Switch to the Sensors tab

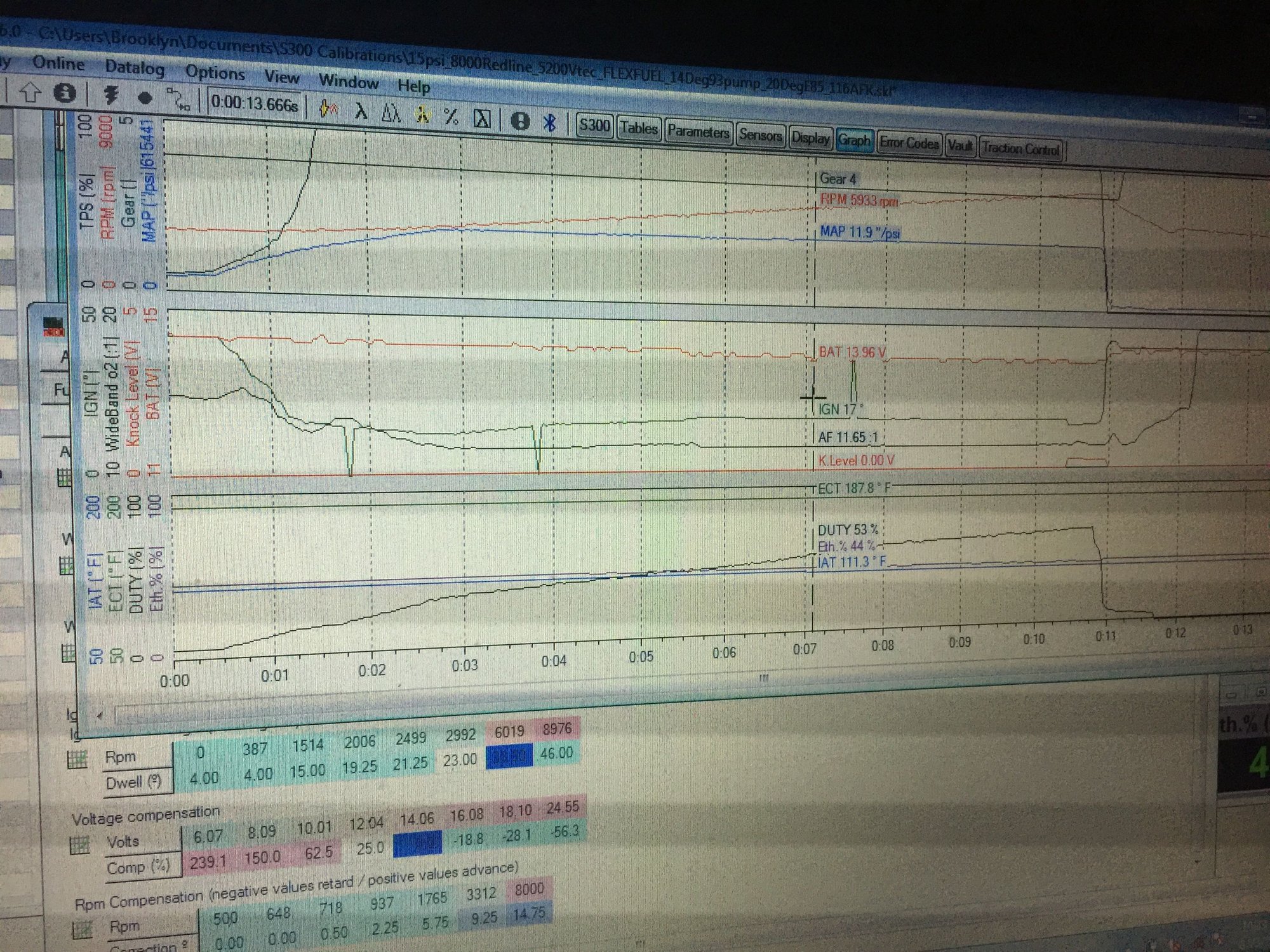point(759,135)
